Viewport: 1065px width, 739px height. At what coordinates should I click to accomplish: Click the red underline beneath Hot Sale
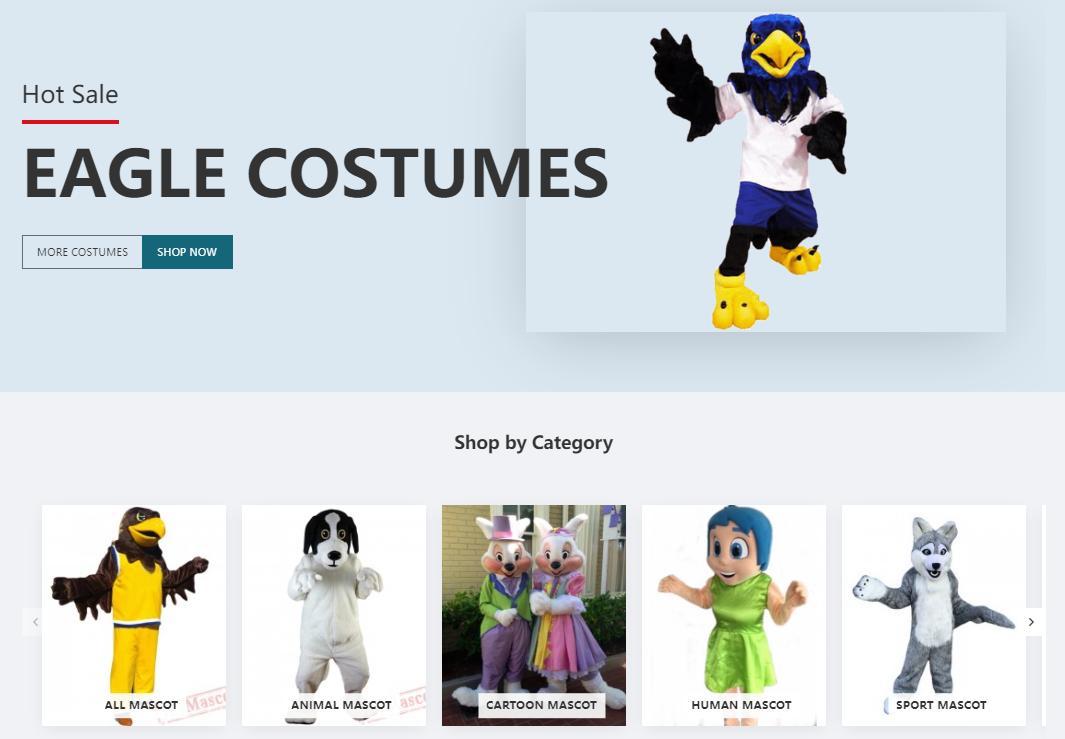coord(70,122)
